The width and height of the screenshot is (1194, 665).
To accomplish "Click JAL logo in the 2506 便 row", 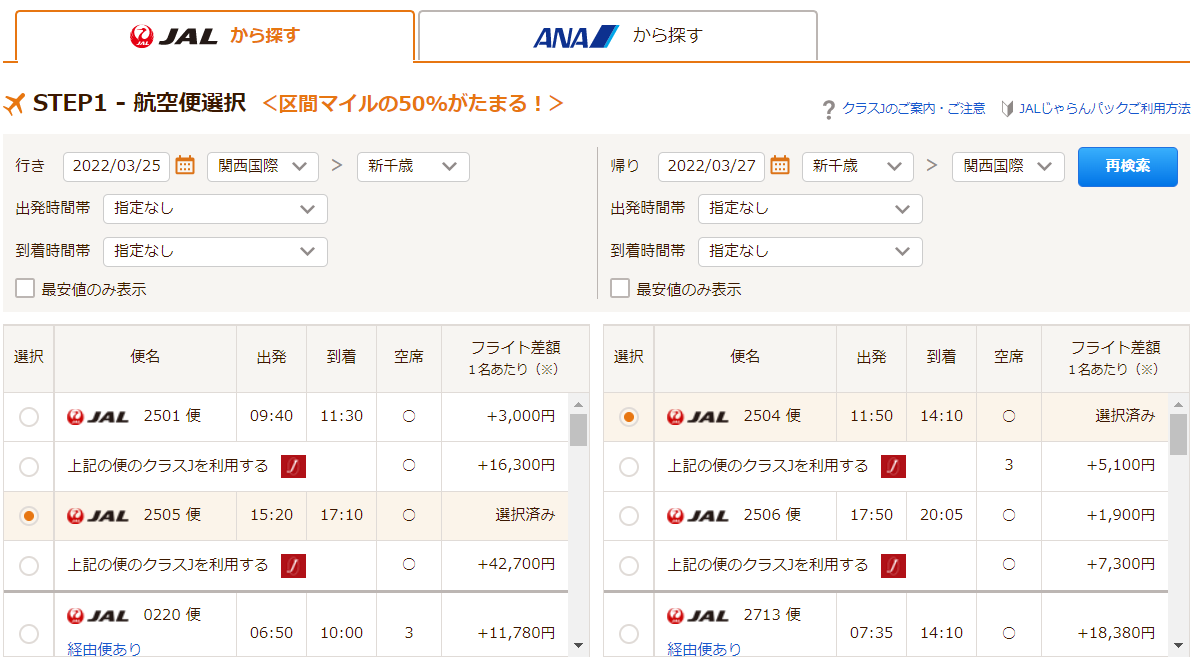I will [x=698, y=516].
